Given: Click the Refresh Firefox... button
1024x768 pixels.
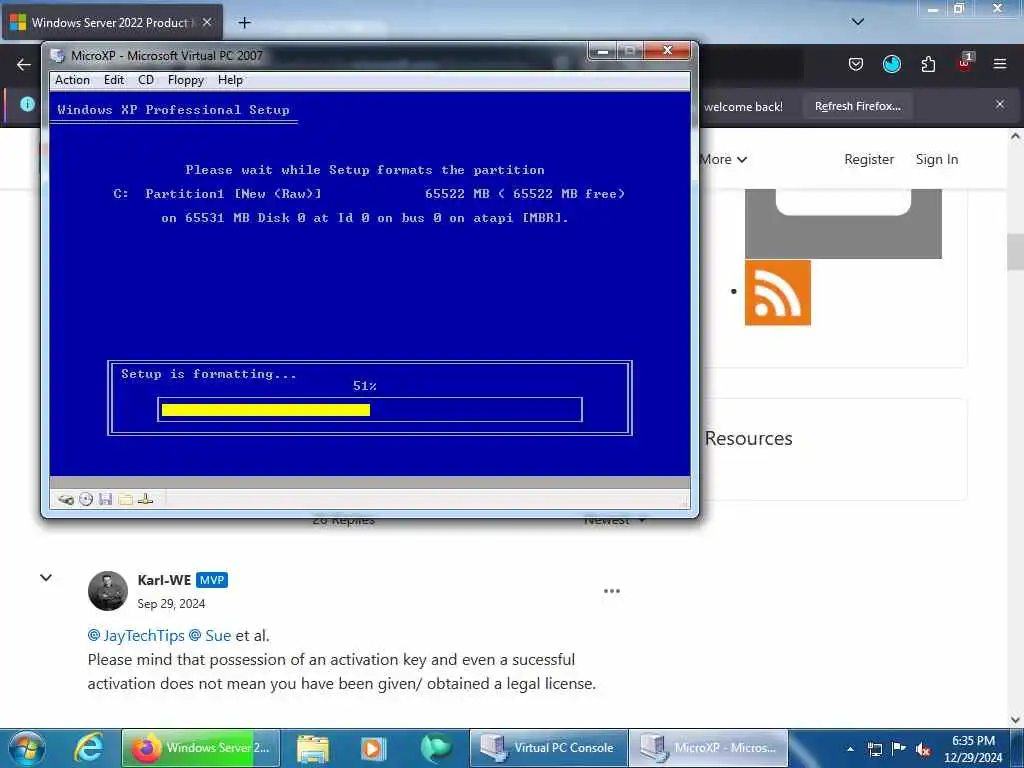Looking at the screenshot, I should 857,106.
